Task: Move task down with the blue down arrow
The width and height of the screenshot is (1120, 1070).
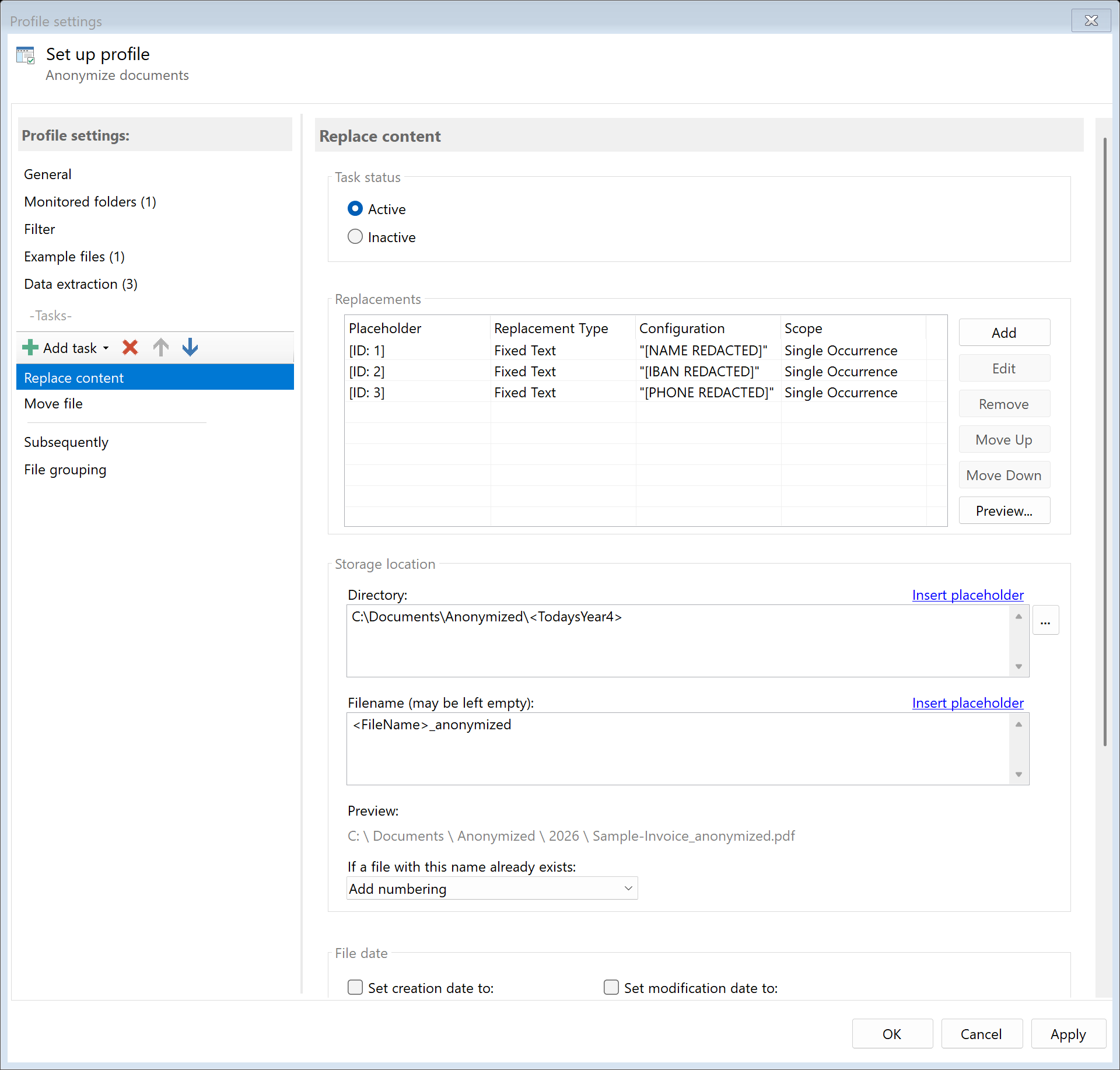Action: (x=190, y=347)
